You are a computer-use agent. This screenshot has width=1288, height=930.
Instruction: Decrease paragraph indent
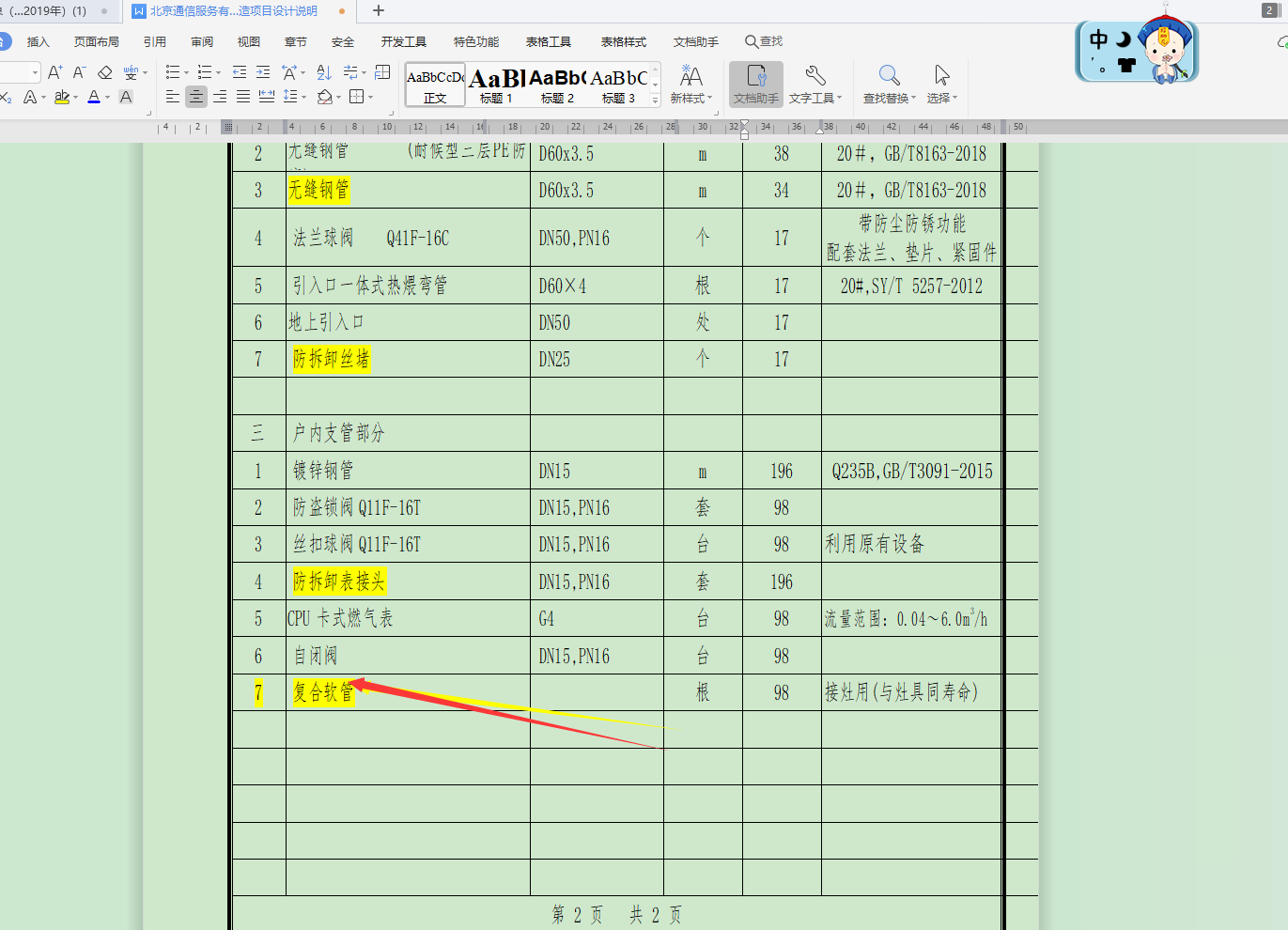(240, 72)
